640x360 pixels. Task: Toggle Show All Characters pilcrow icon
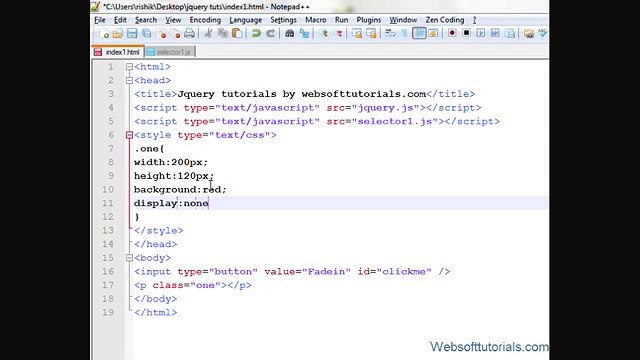pyautogui.click(x=404, y=33)
